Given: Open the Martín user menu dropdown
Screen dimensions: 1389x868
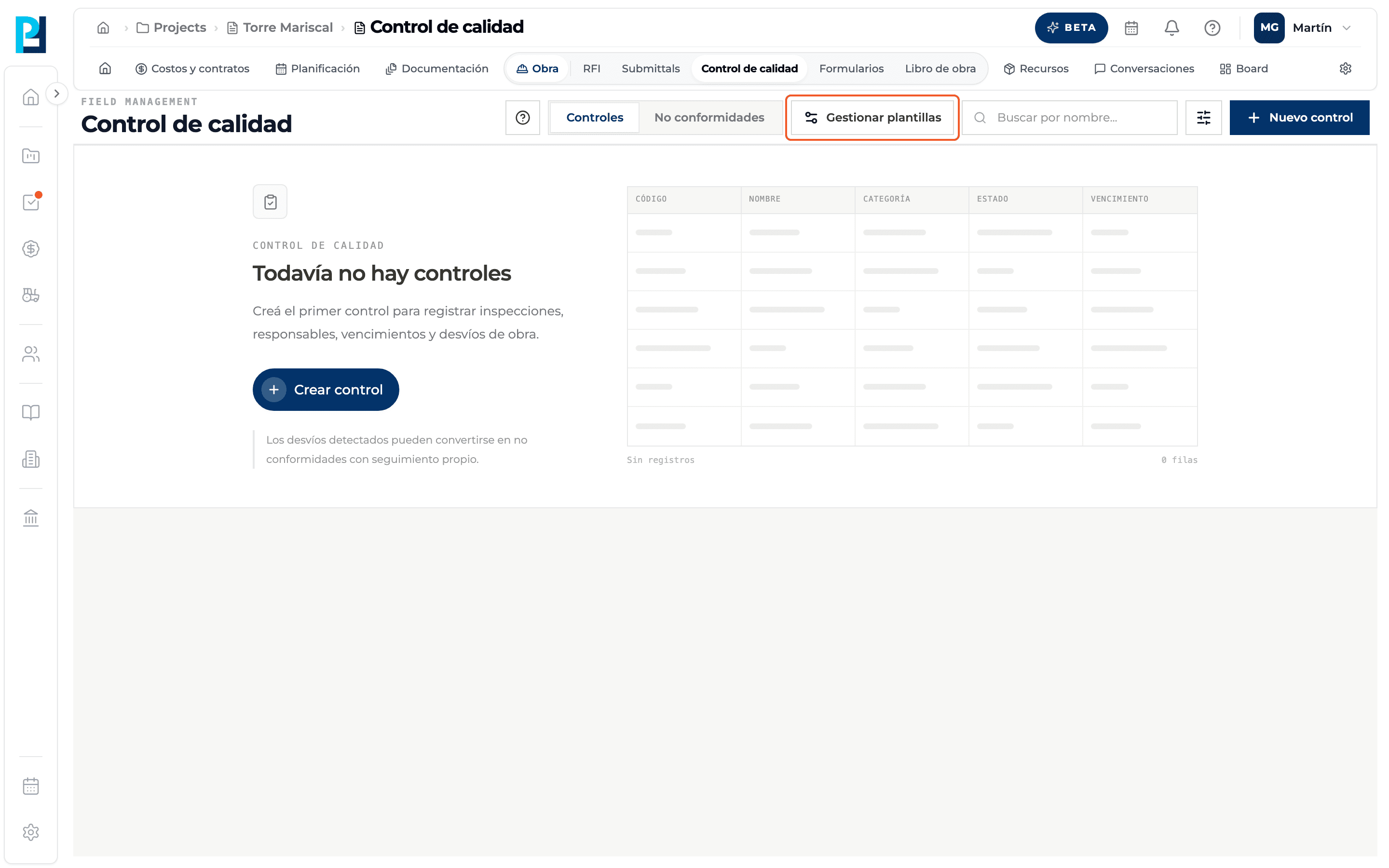Looking at the screenshot, I should 1304,27.
